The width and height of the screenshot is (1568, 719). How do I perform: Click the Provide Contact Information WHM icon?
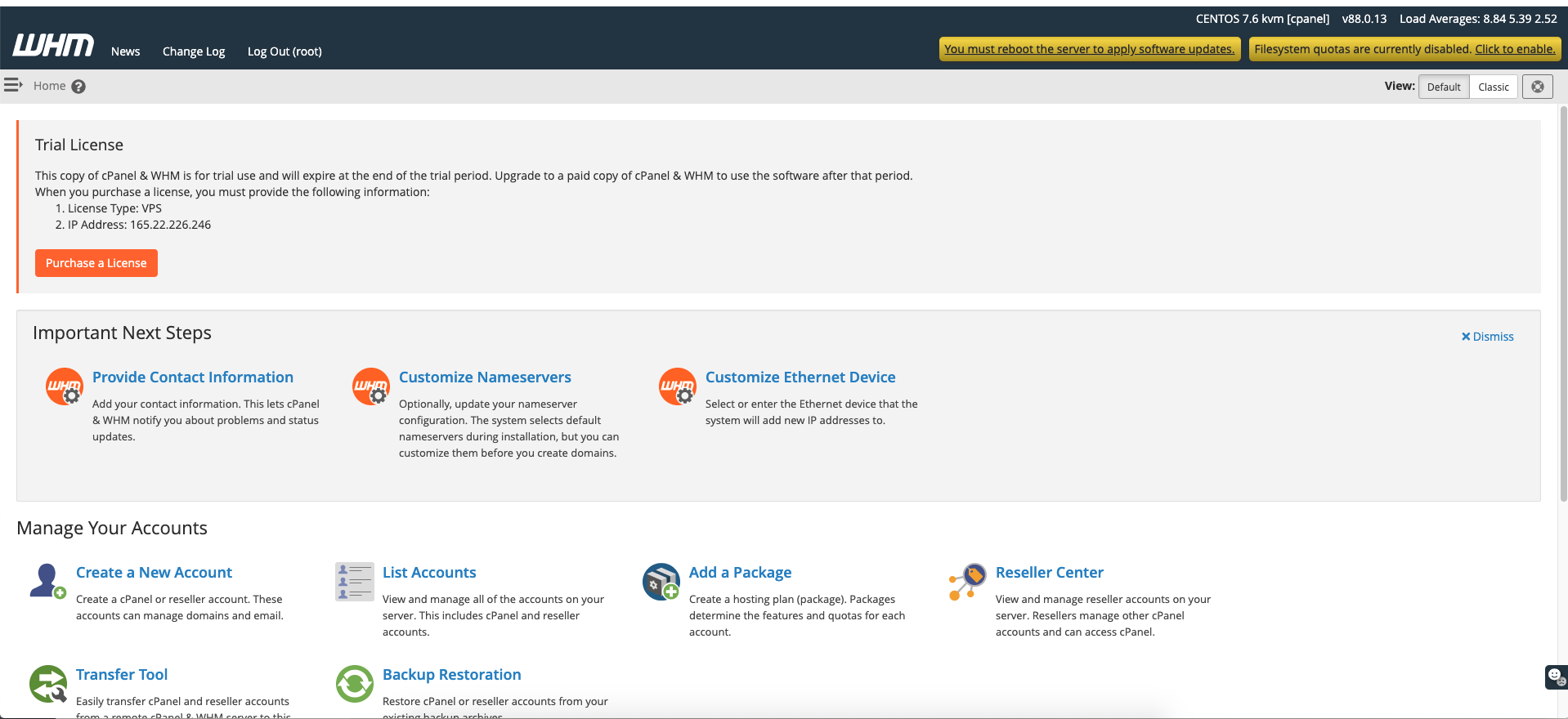coord(65,386)
